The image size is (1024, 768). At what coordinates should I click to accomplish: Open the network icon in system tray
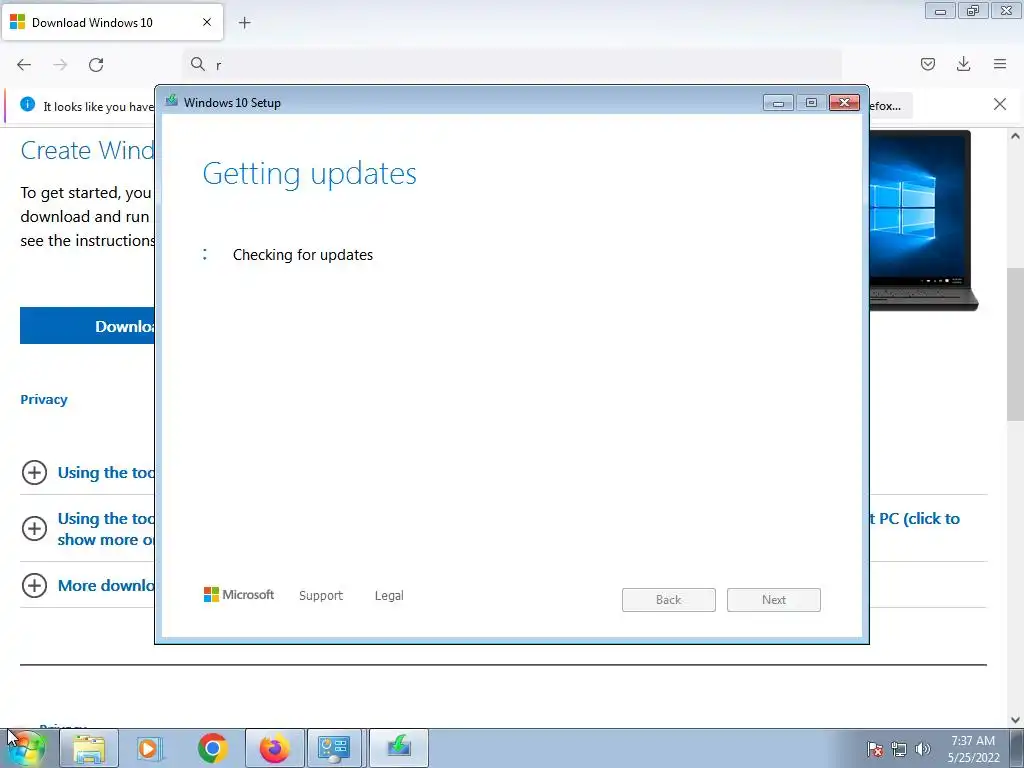tap(899, 748)
